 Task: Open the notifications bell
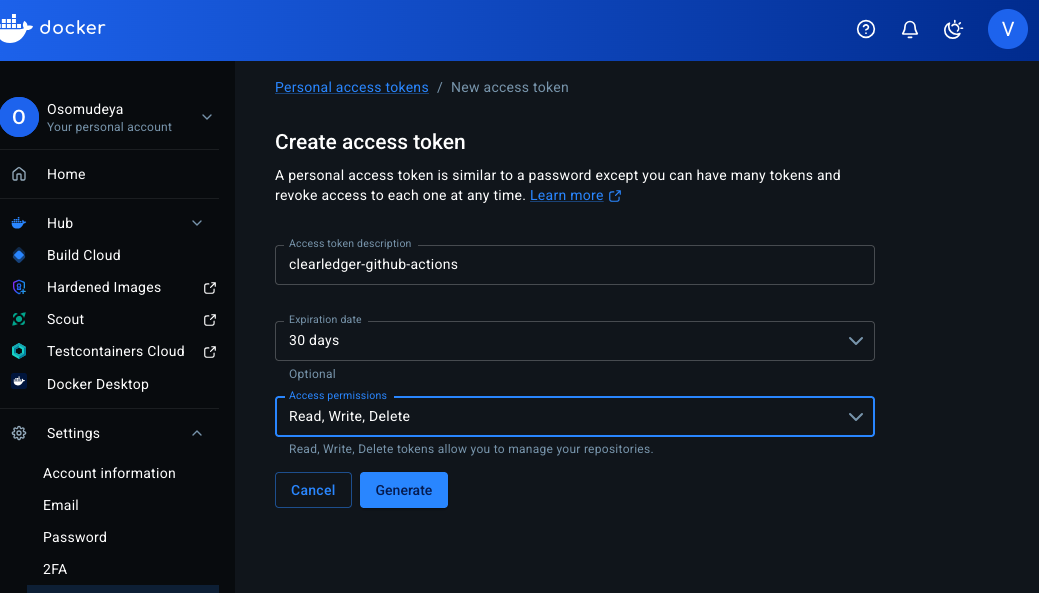[x=910, y=29]
